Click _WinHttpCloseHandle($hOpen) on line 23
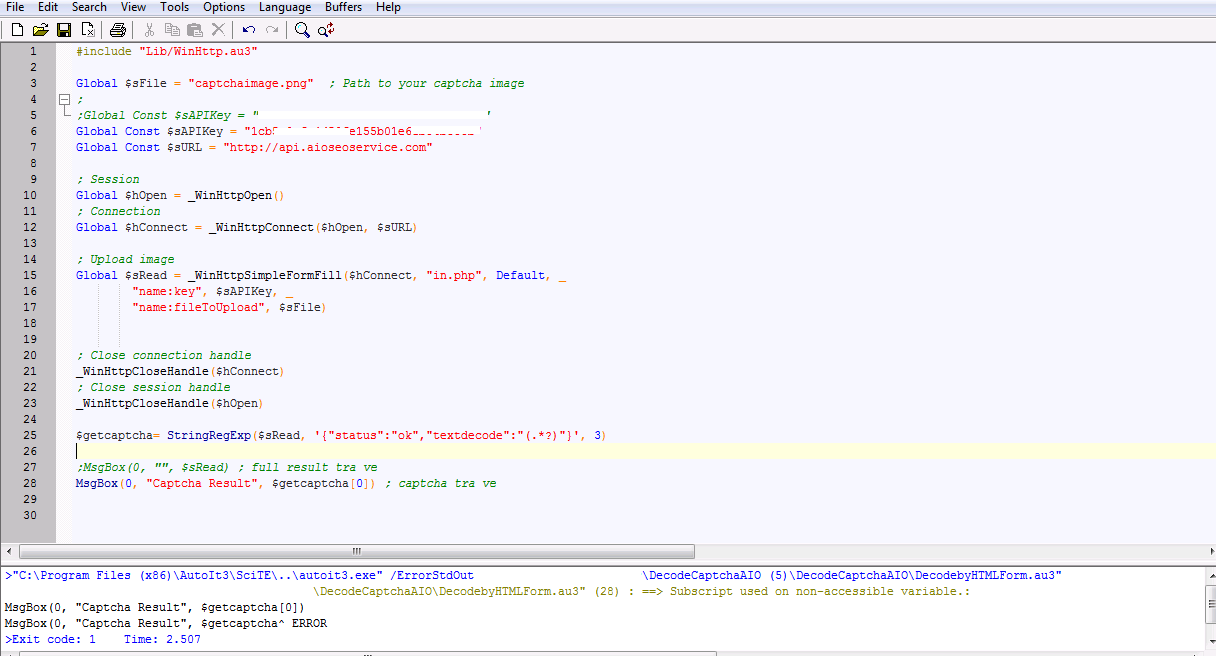Image resolution: width=1216 pixels, height=656 pixels. 169,403
